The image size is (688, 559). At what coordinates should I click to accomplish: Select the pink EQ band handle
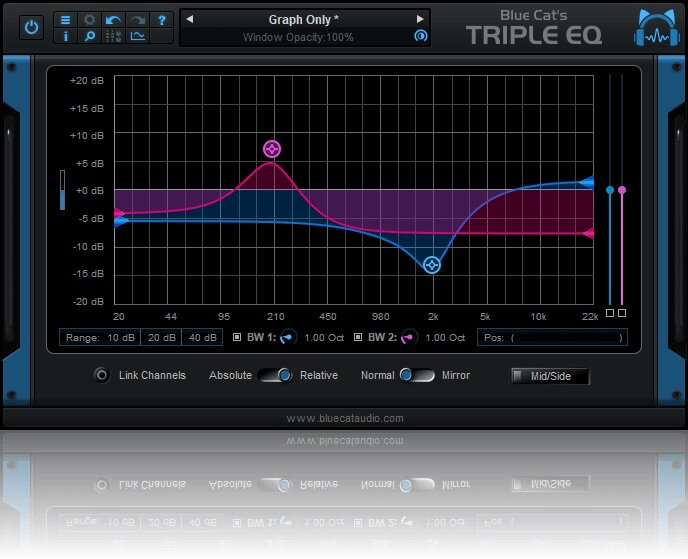272,149
